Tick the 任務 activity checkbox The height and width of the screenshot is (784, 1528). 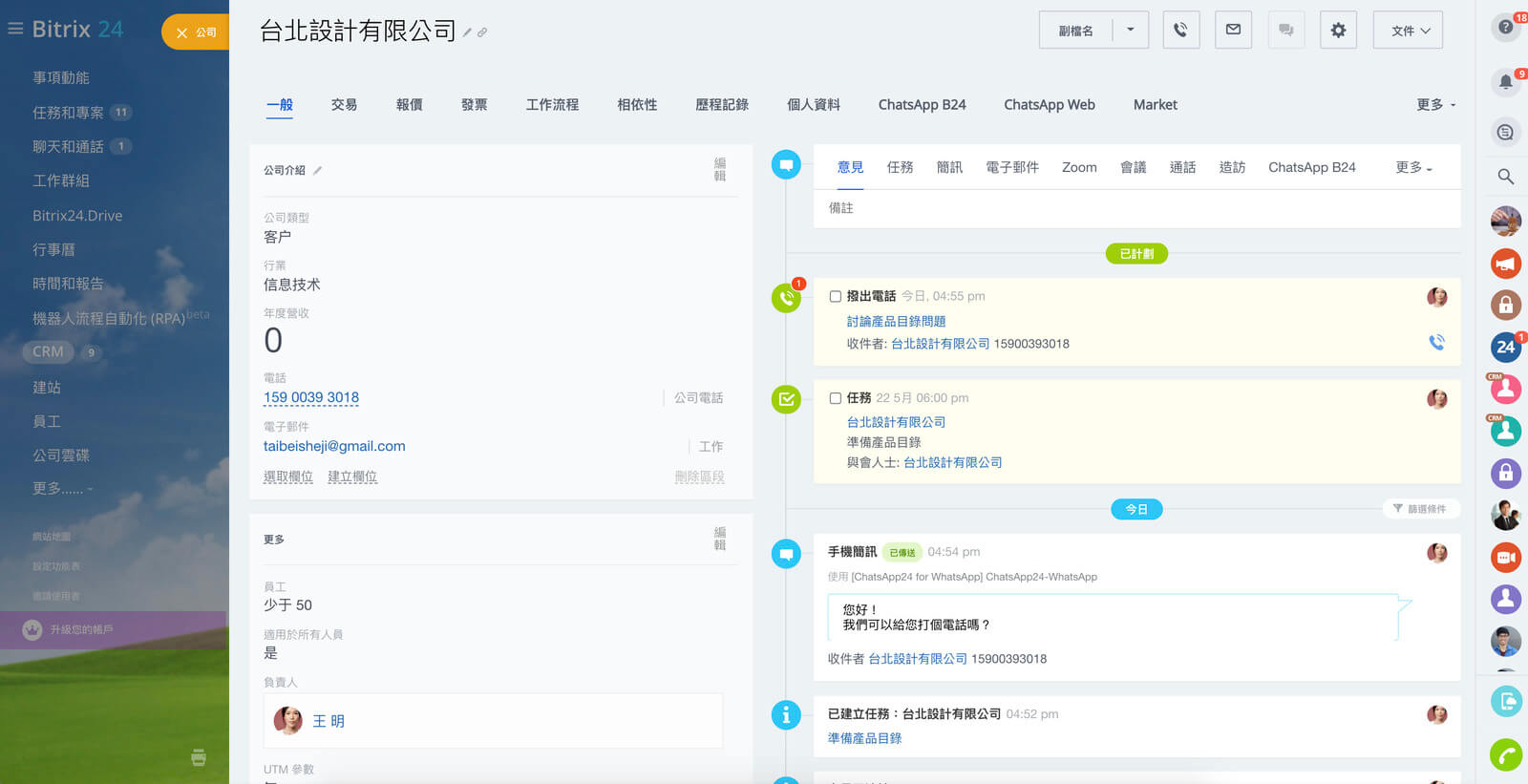coord(835,398)
